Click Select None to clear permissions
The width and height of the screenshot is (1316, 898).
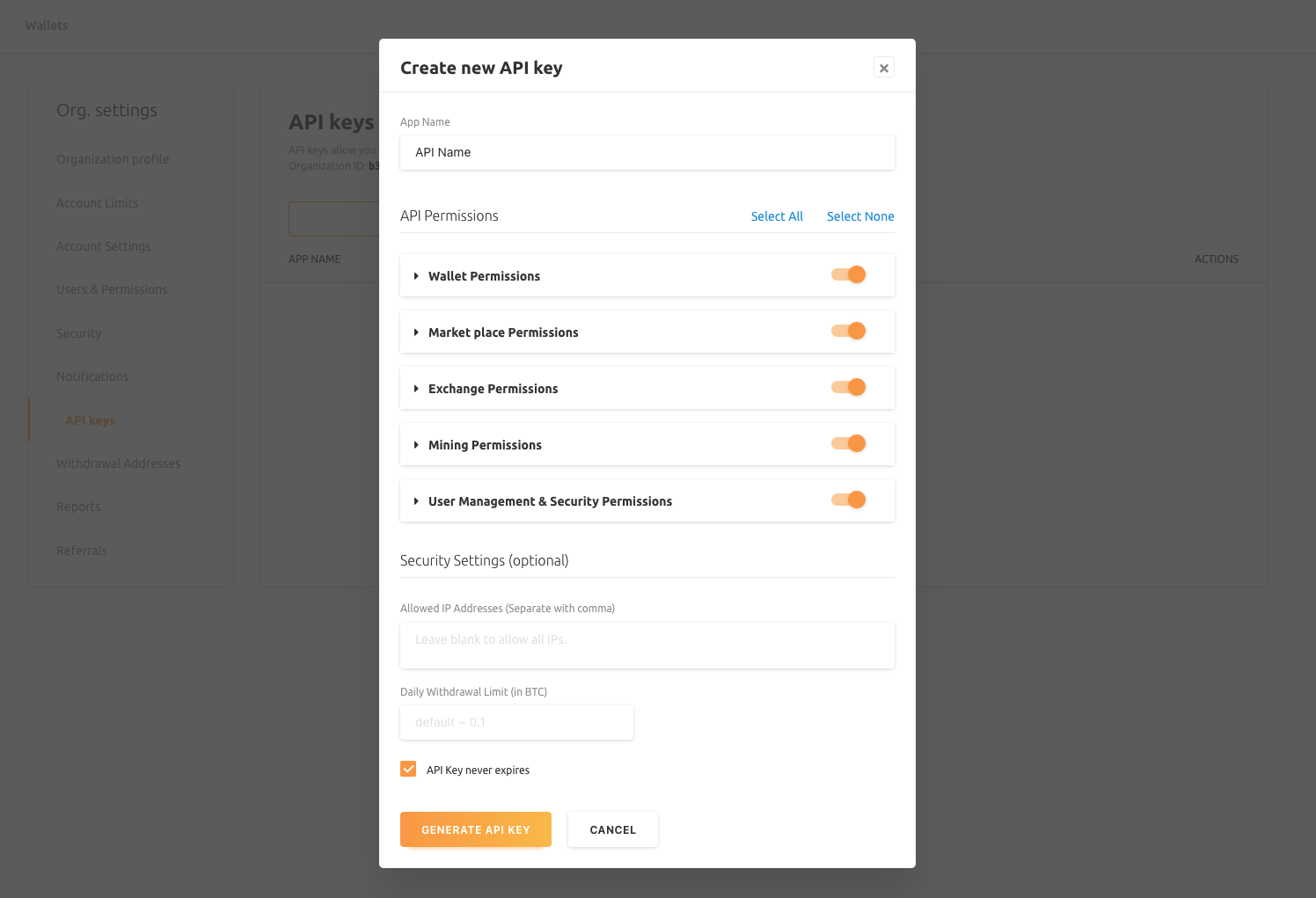tap(859, 216)
